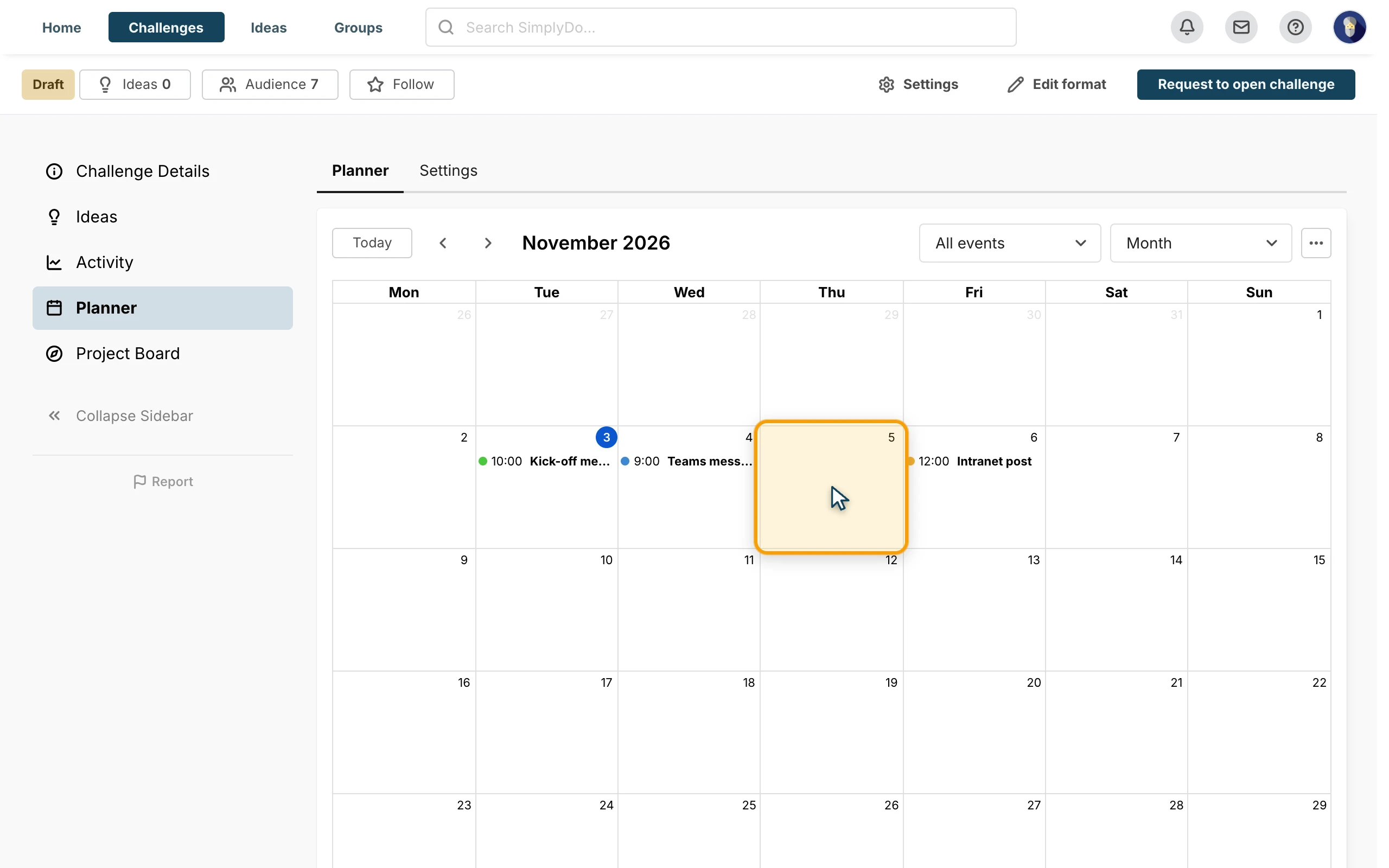The image size is (1389, 868).
Task: Expand the All events filter dropdown
Action: pyautogui.click(x=1010, y=244)
